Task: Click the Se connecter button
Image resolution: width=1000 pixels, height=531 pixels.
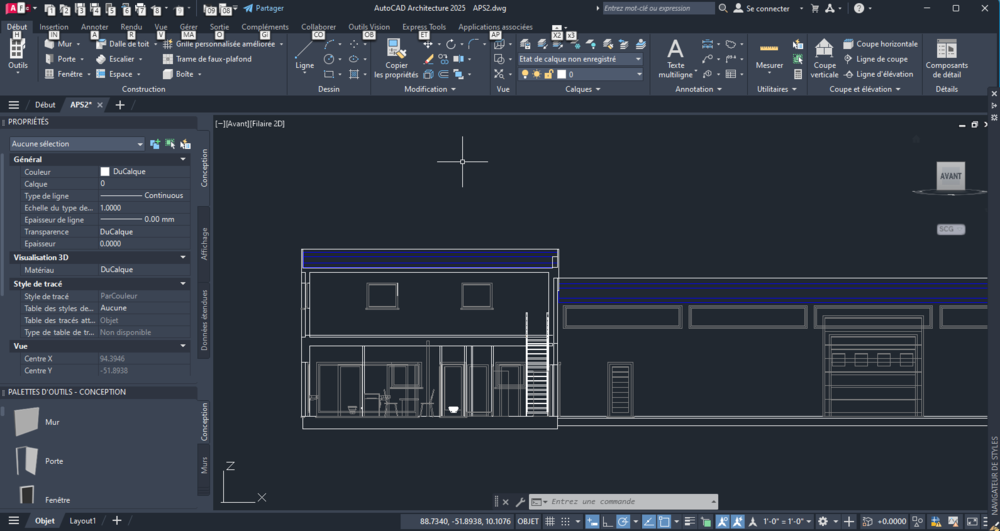Action: [763, 8]
